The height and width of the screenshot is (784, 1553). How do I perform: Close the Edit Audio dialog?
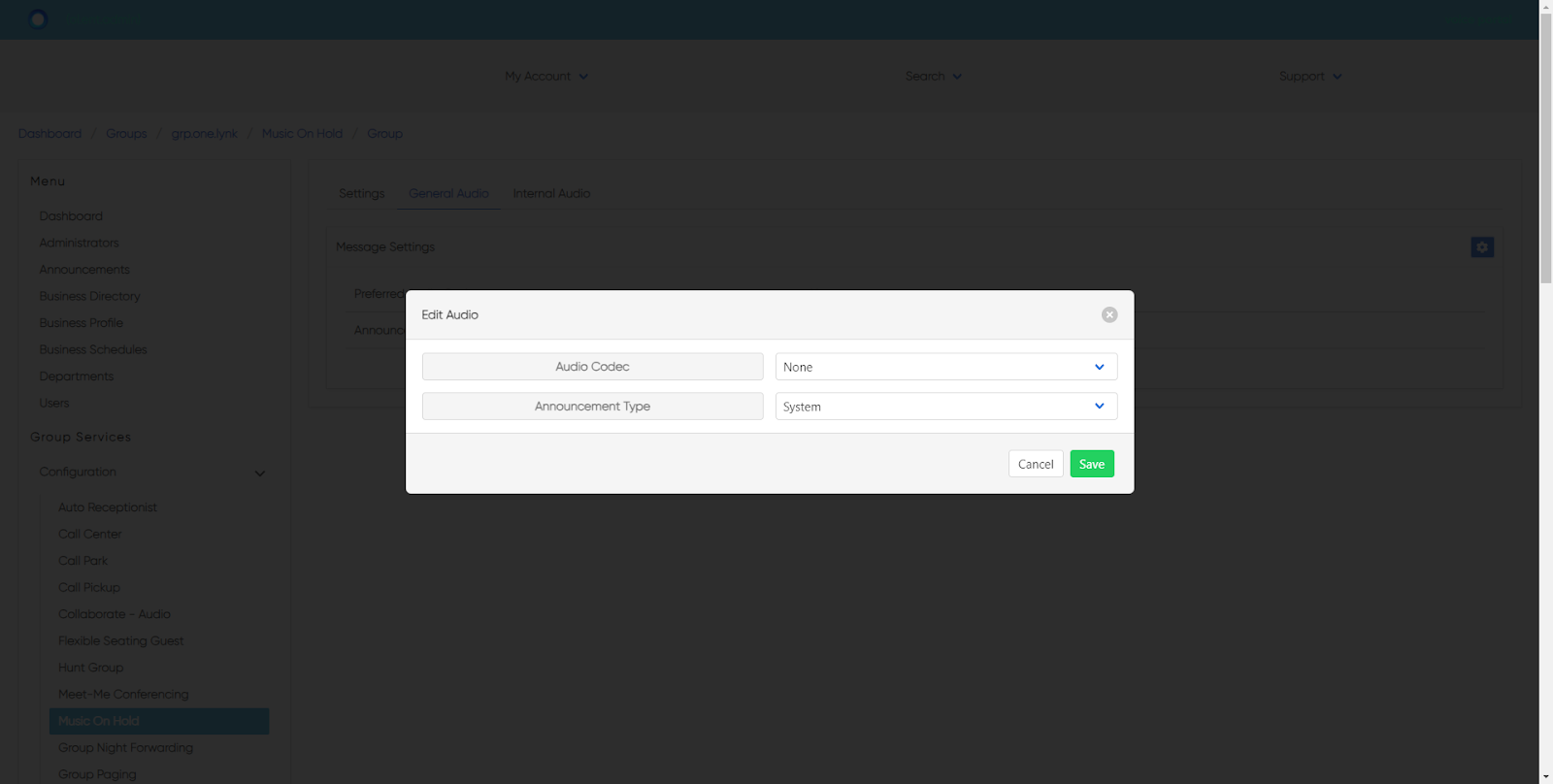pos(1109,314)
